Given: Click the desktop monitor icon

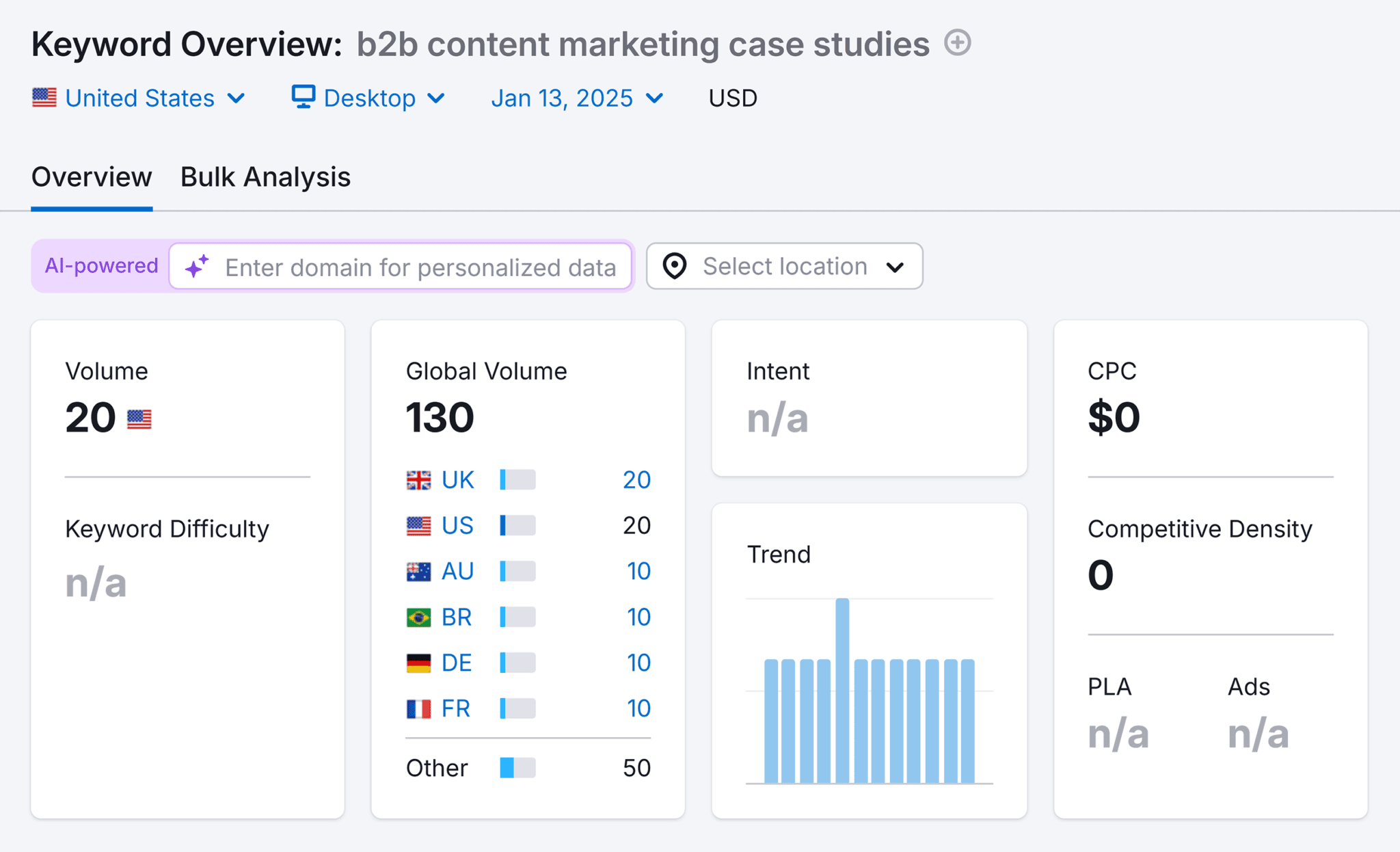Looking at the screenshot, I should (x=302, y=97).
